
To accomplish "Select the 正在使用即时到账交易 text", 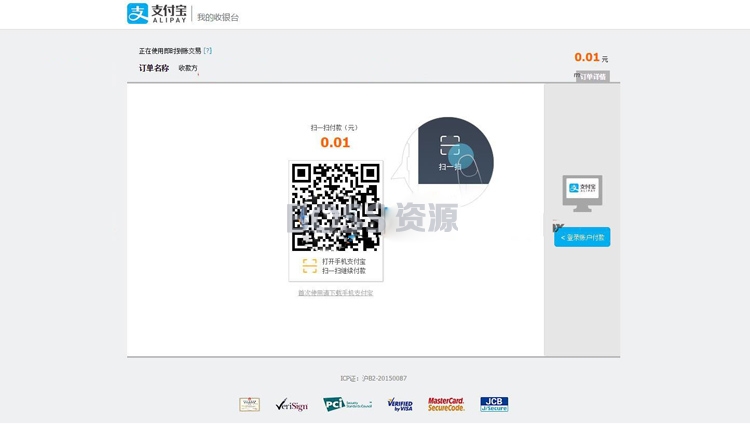I will point(170,51).
